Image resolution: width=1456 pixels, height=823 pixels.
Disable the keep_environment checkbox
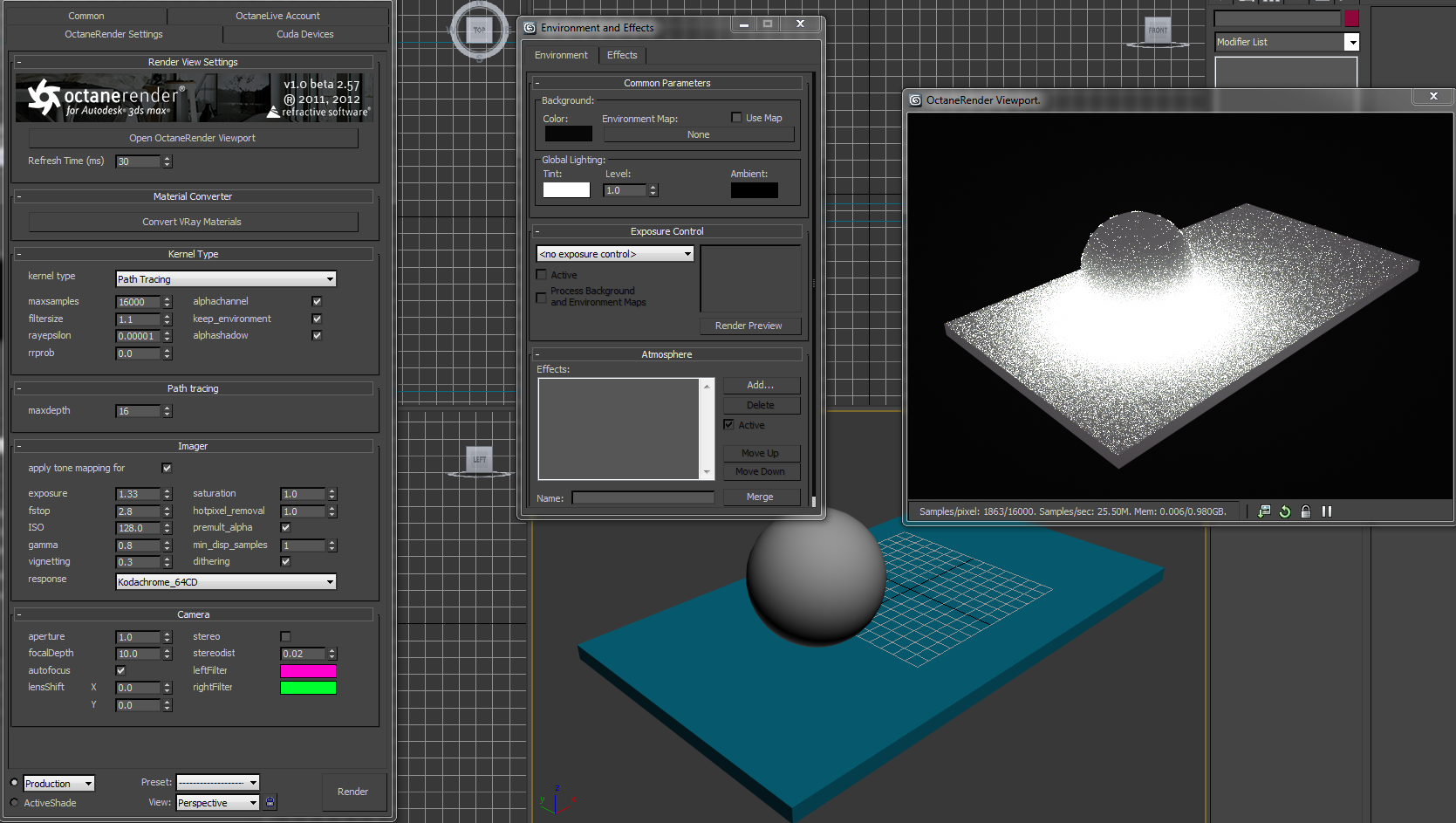point(317,319)
